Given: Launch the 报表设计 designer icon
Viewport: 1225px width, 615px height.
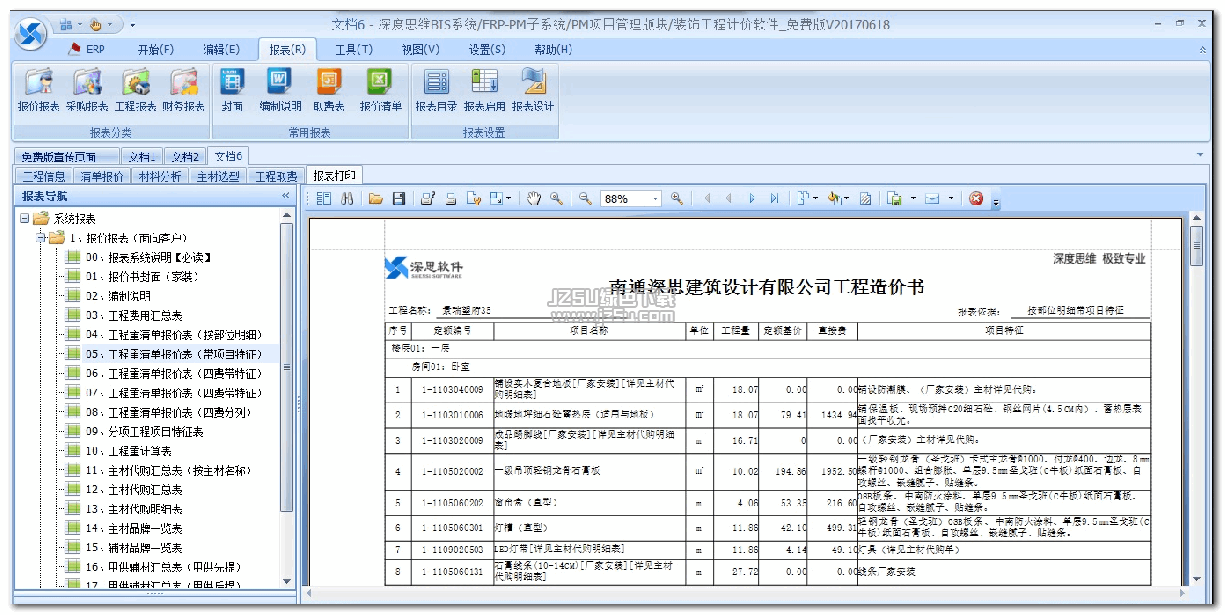Looking at the screenshot, I should tap(533, 90).
